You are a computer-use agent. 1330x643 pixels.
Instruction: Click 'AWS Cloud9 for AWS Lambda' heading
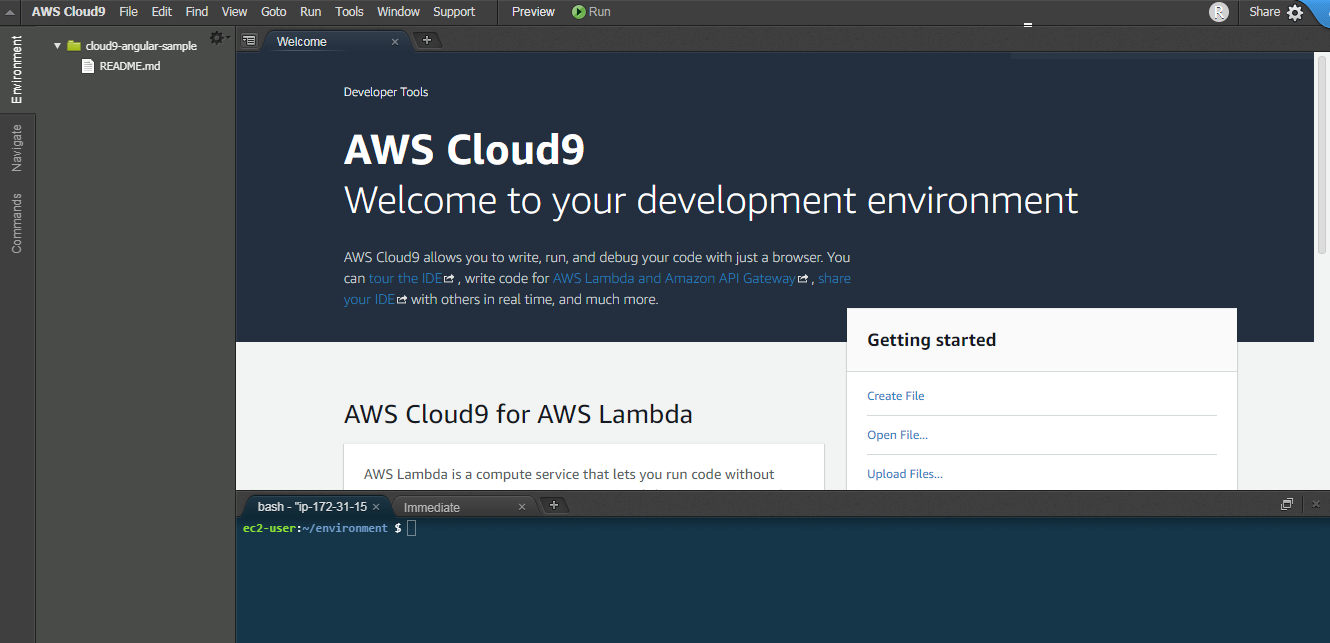pos(518,414)
